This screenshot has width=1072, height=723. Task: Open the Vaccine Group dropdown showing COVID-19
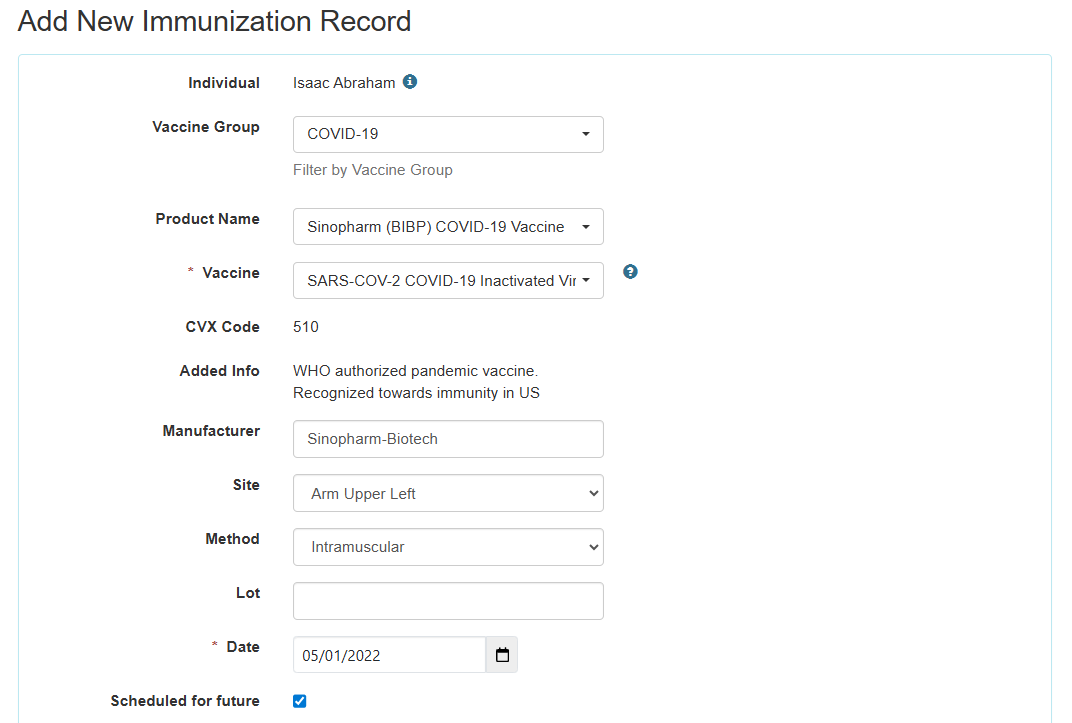click(x=448, y=134)
